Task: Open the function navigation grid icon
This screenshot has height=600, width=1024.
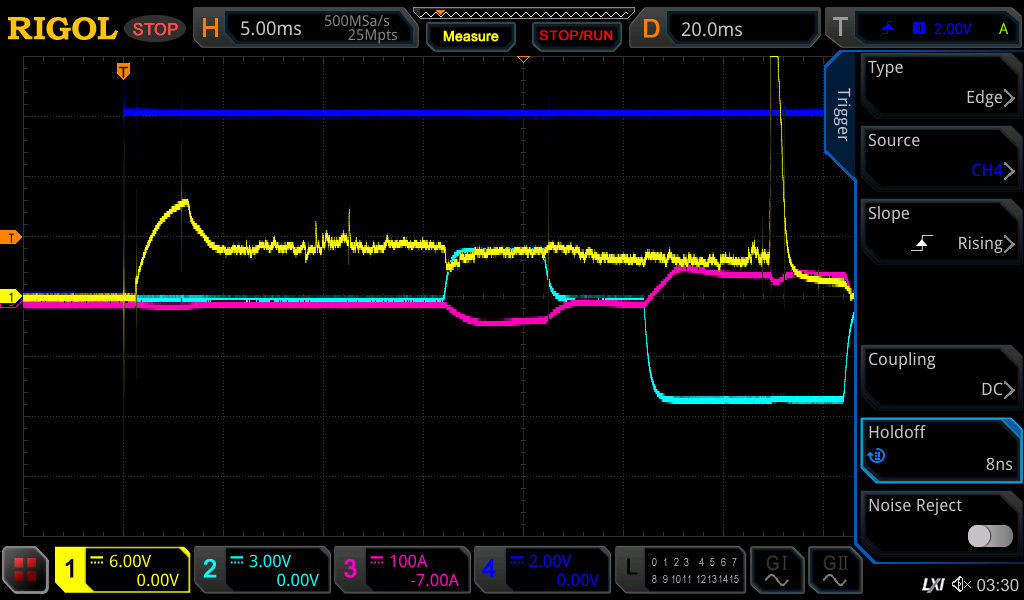Action: (x=26, y=570)
